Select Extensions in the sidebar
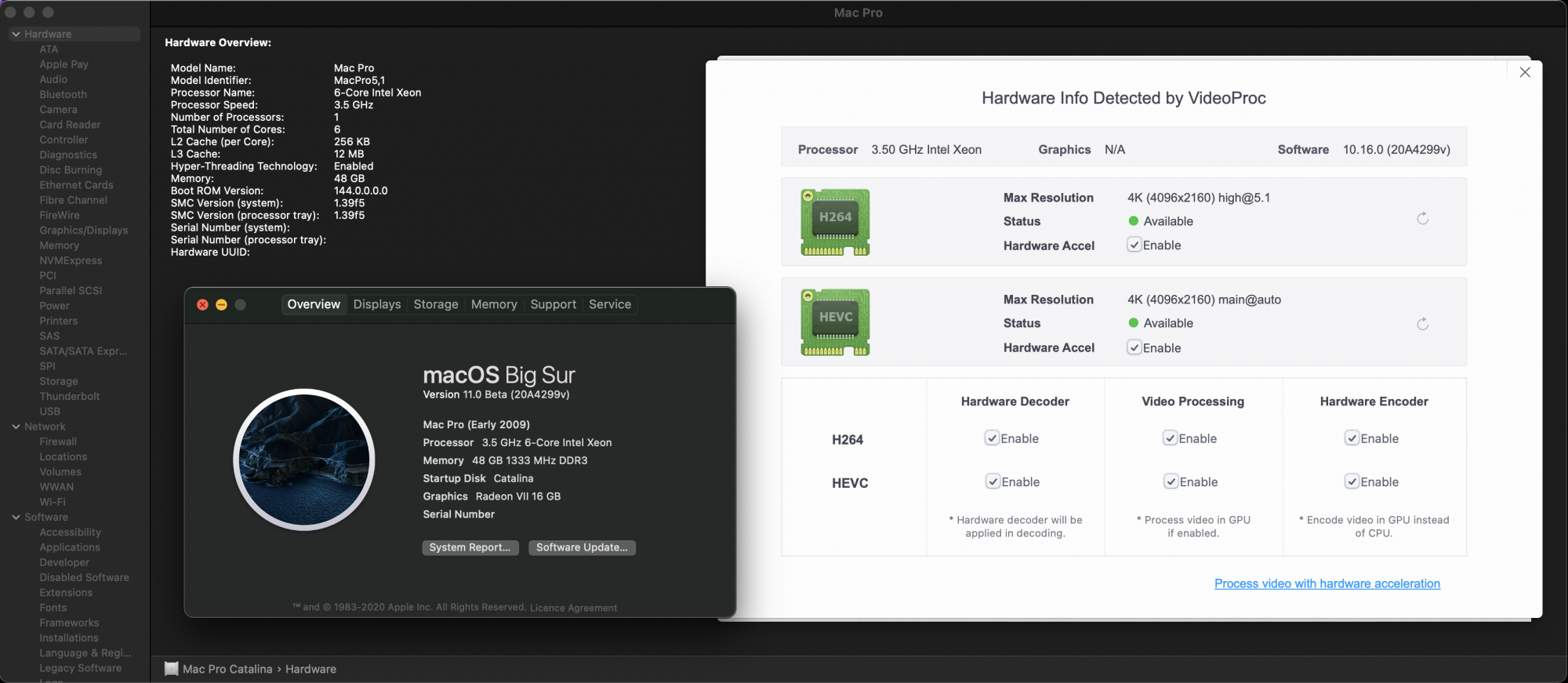Image resolution: width=1568 pixels, height=683 pixels. (x=66, y=593)
